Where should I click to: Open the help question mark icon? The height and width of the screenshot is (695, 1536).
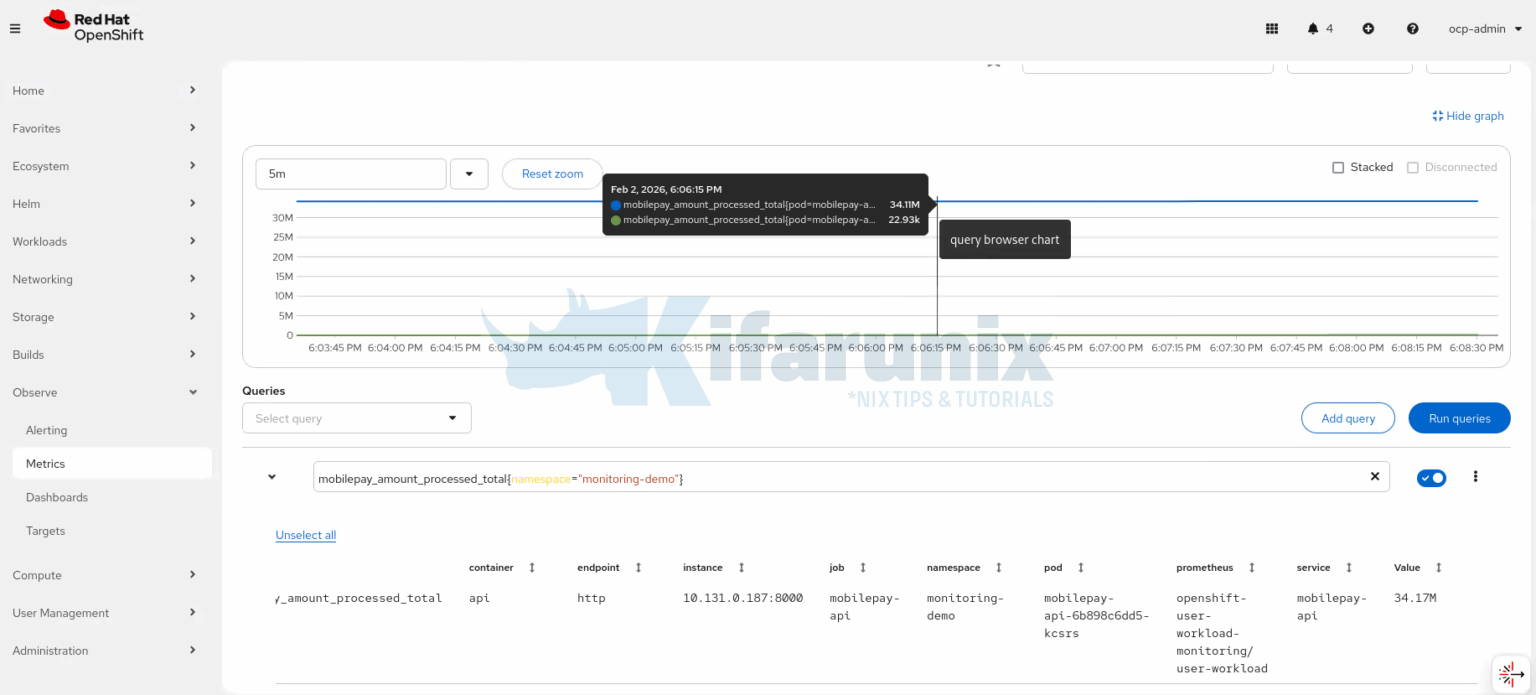coord(1412,29)
